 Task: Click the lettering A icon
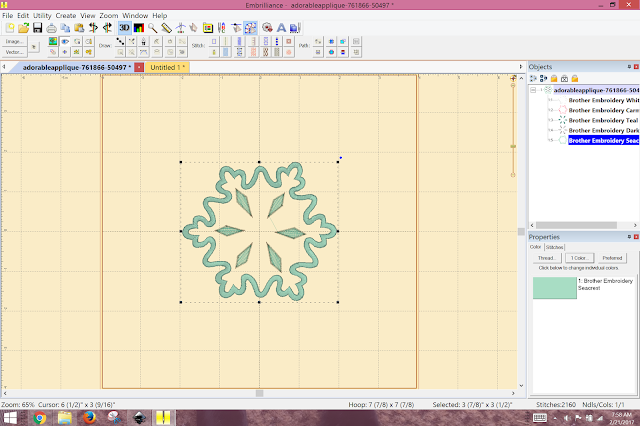(281, 28)
